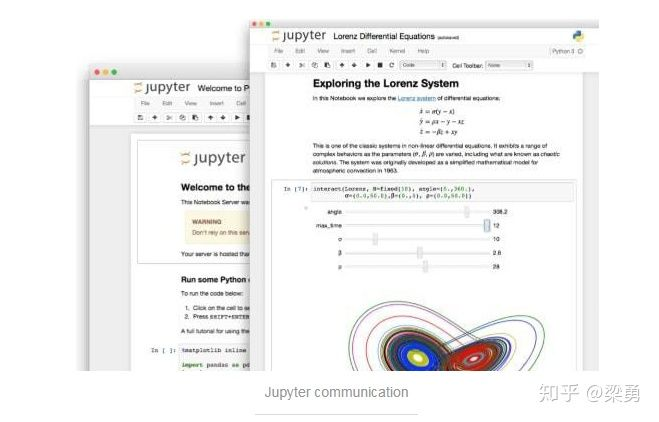Image resolution: width=659 pixels, height=422 pixels.
Task: Copy selected cell in Lorenz notebook toolbar
Action: pos(315,65)
